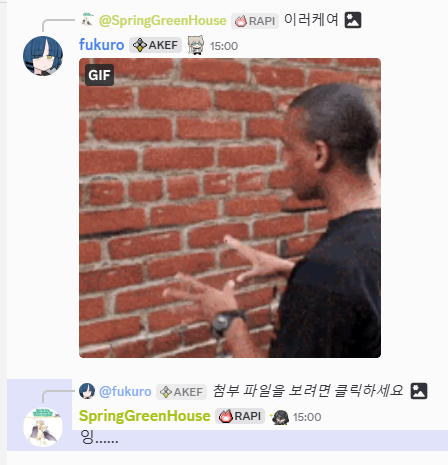448x465 pixels.
Task: Click the image attachment icon beside 이러케여
Action: [x=353, y=20]
